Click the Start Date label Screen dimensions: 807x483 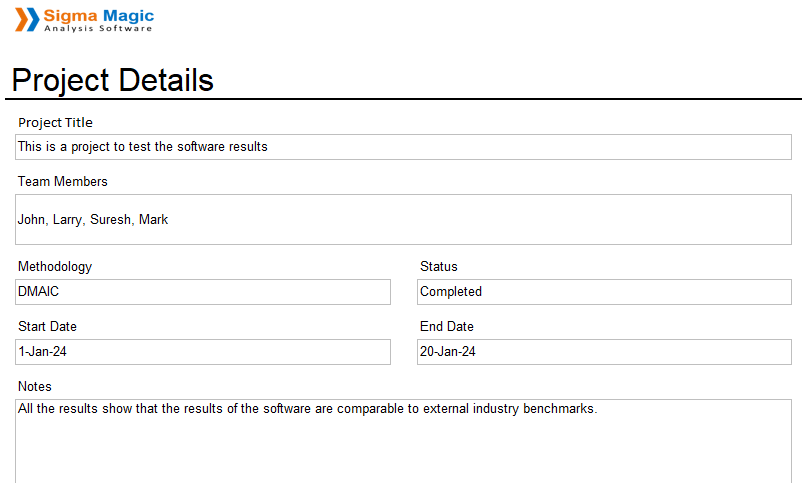pos(47,327)
